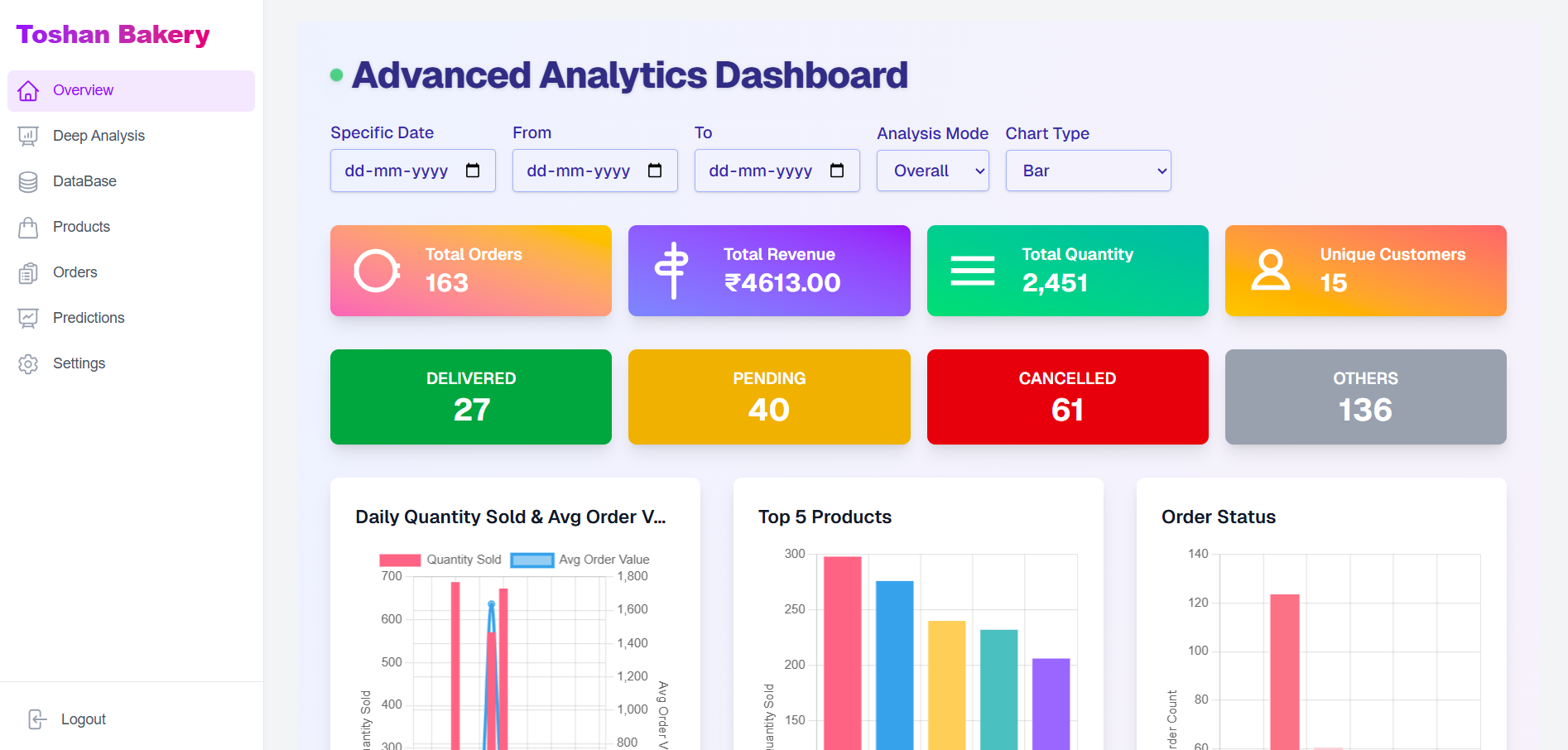
Task: Open the To date calendar picker
Action: pyautogui.click(x=837, y=171)
